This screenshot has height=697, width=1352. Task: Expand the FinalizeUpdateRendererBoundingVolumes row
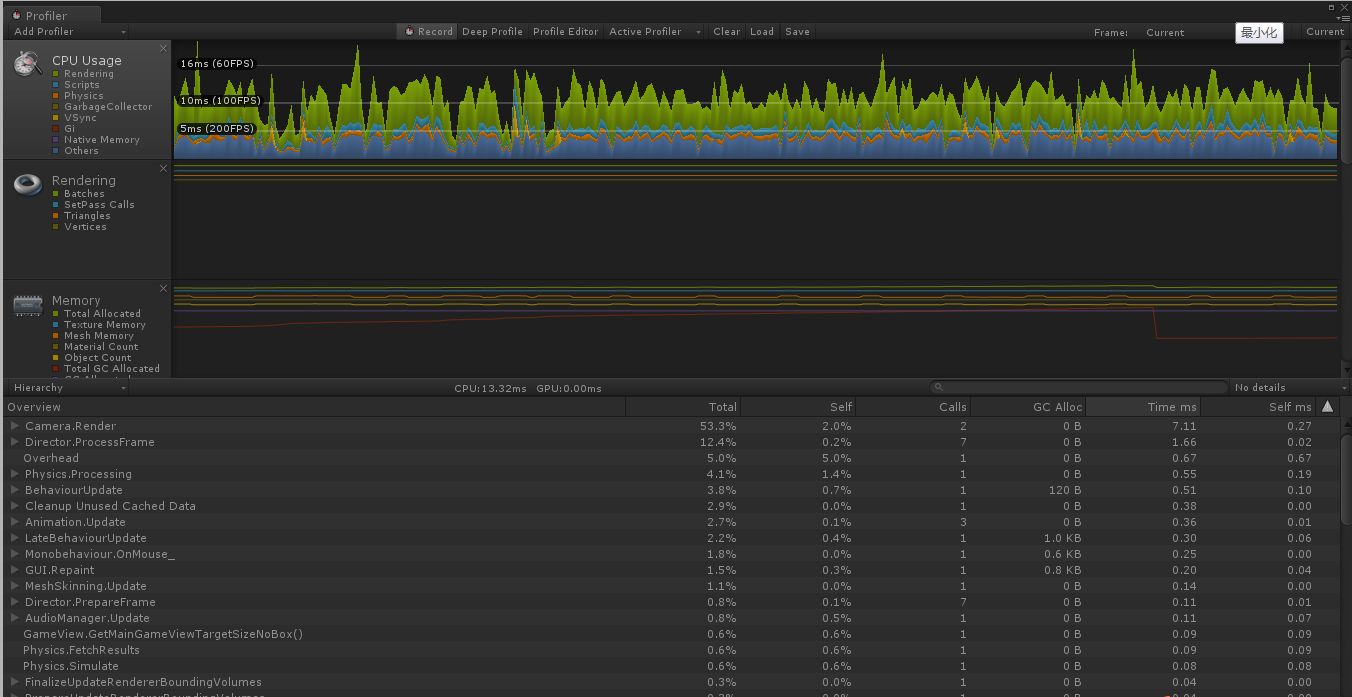15,682
